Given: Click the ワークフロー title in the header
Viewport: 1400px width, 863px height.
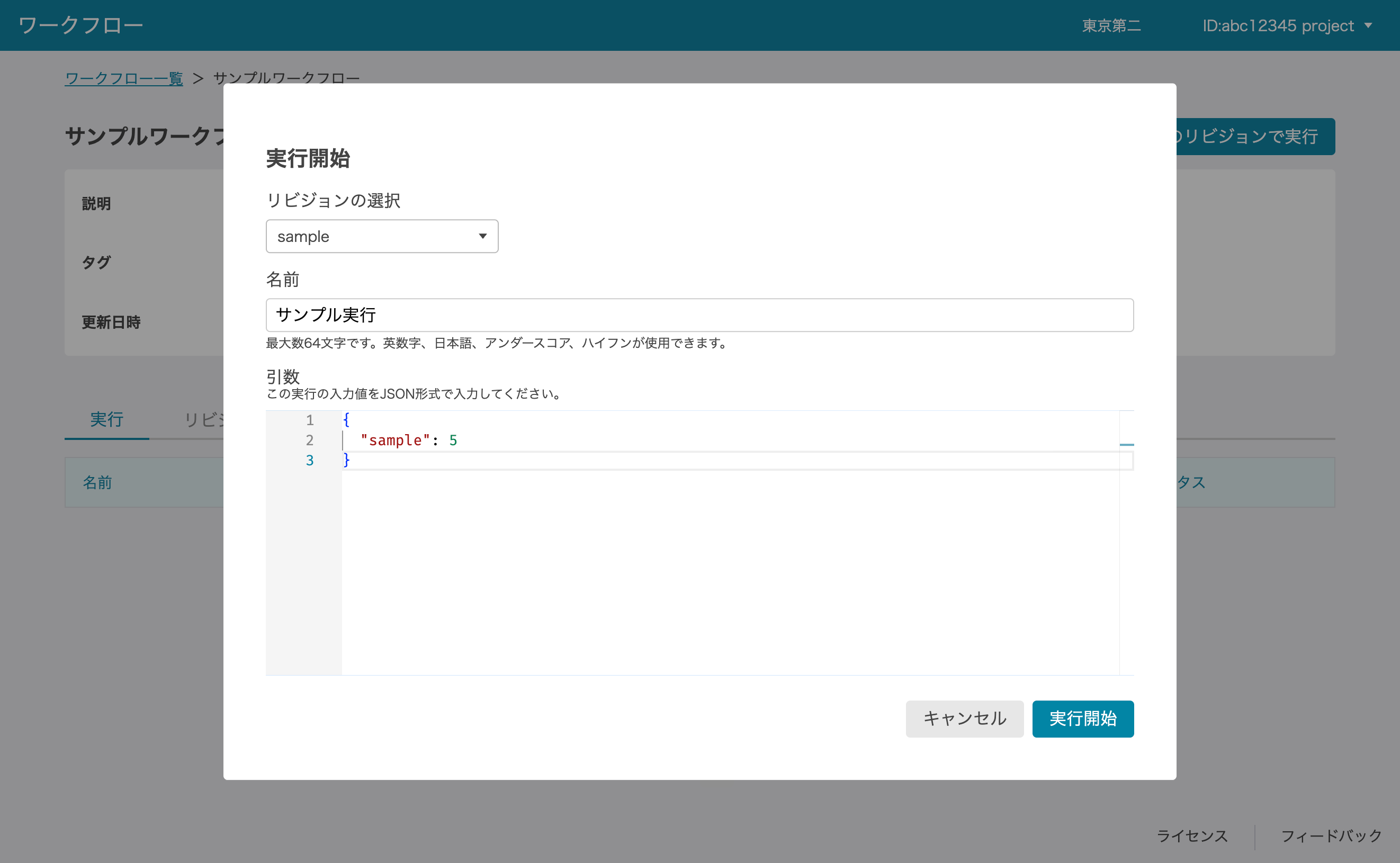Looking at the screenshot, I should click(80, 25).
